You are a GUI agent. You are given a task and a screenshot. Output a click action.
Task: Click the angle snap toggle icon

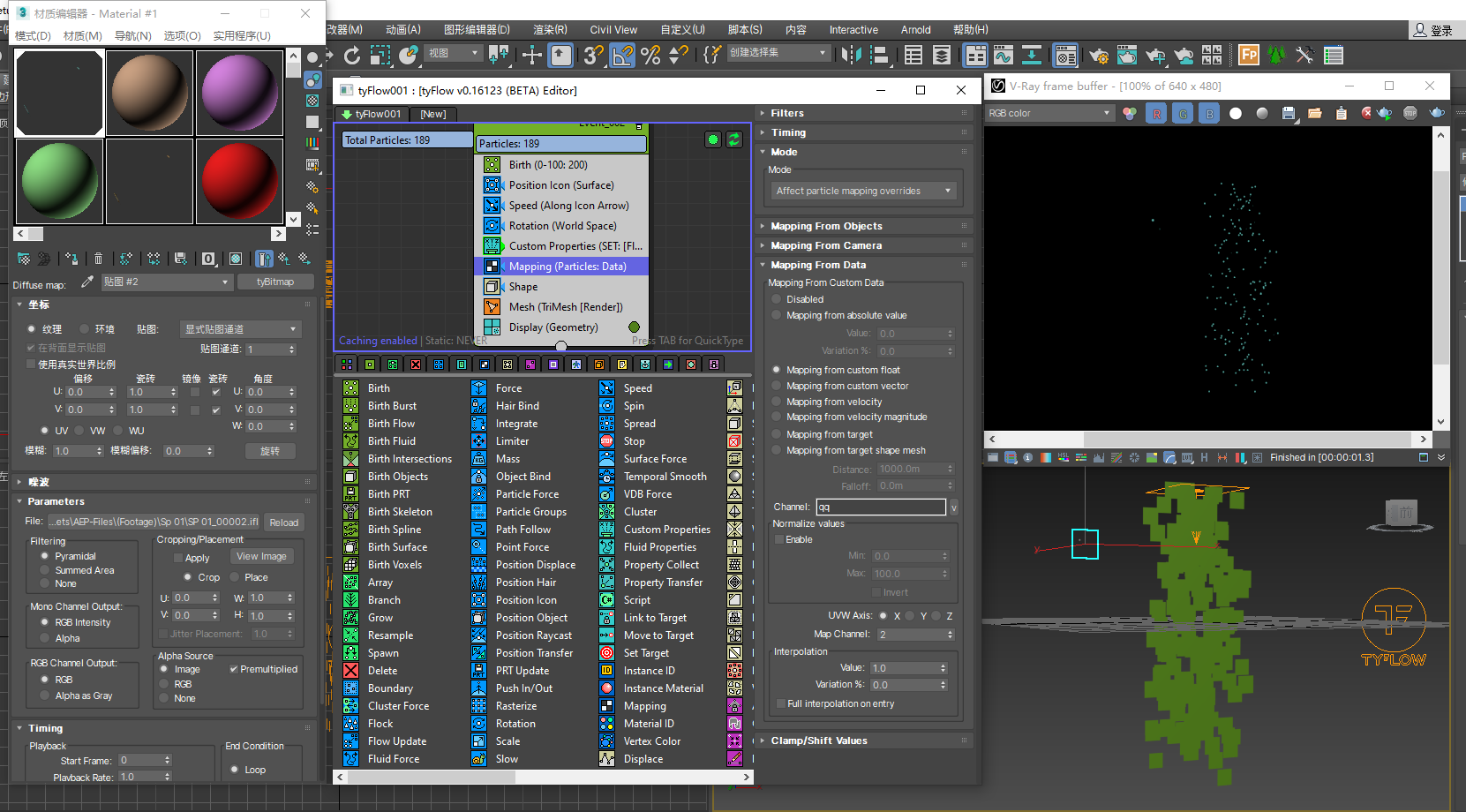pos(622,56)
